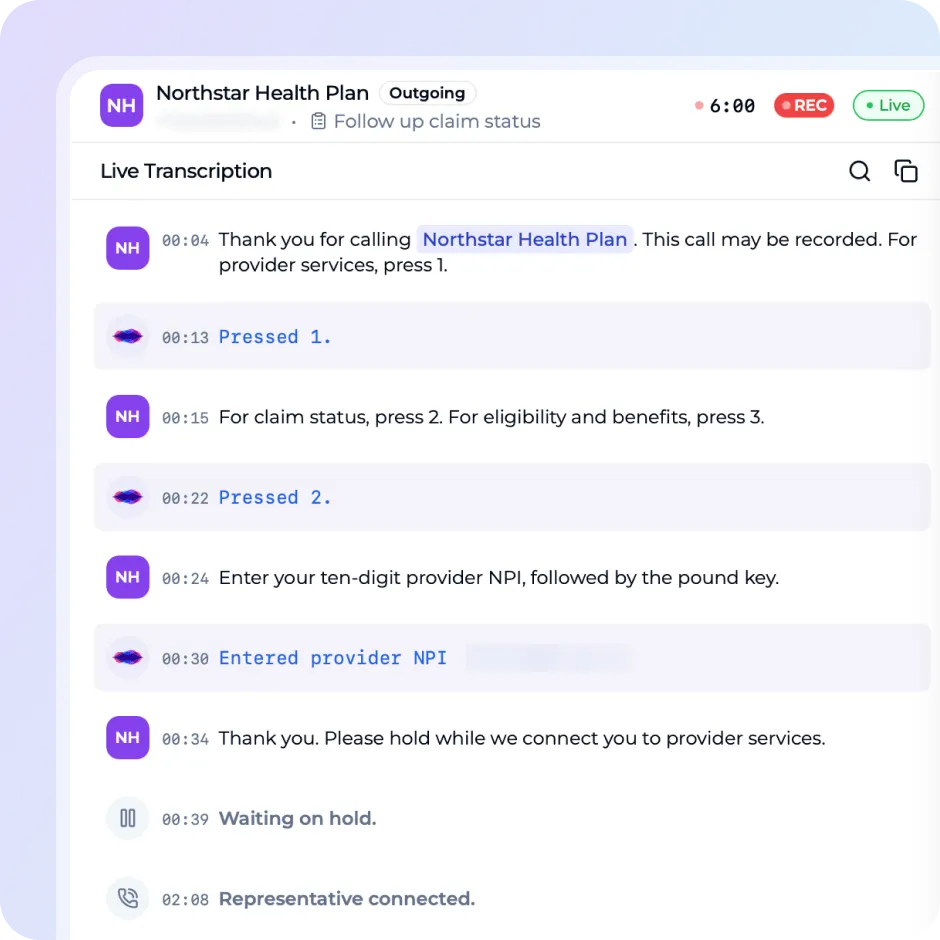This screenshot has height=940, width=940.
Task: Select the 02:08 timestamp
Action: pyautogui.click(x=185, y=900)
